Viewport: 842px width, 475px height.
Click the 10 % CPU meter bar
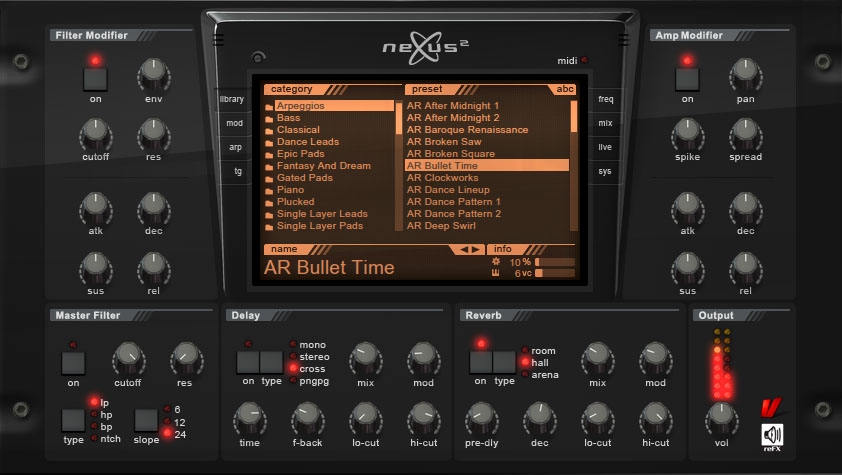coord(555,262)
